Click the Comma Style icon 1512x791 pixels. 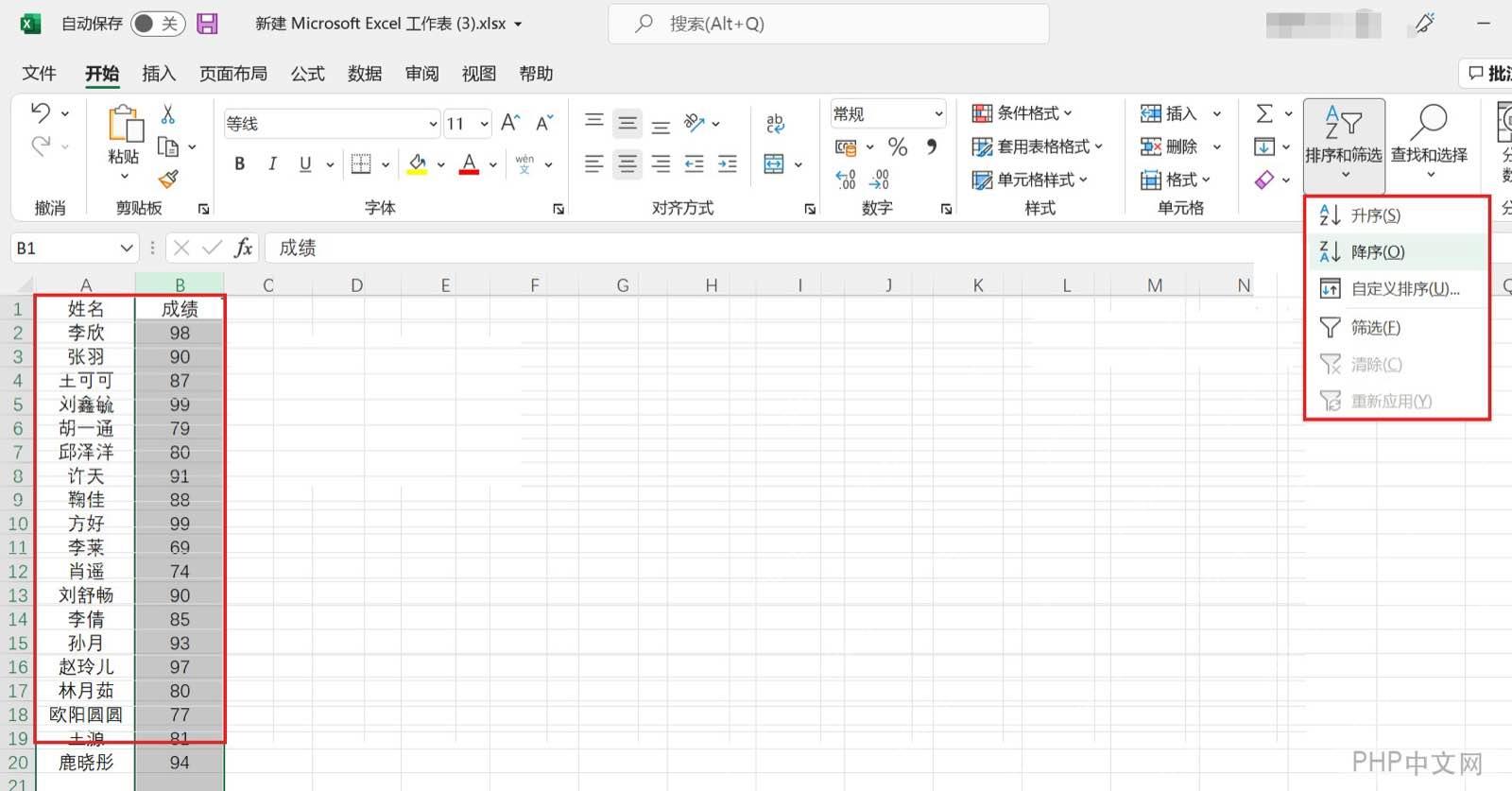(x=932, y=146)
